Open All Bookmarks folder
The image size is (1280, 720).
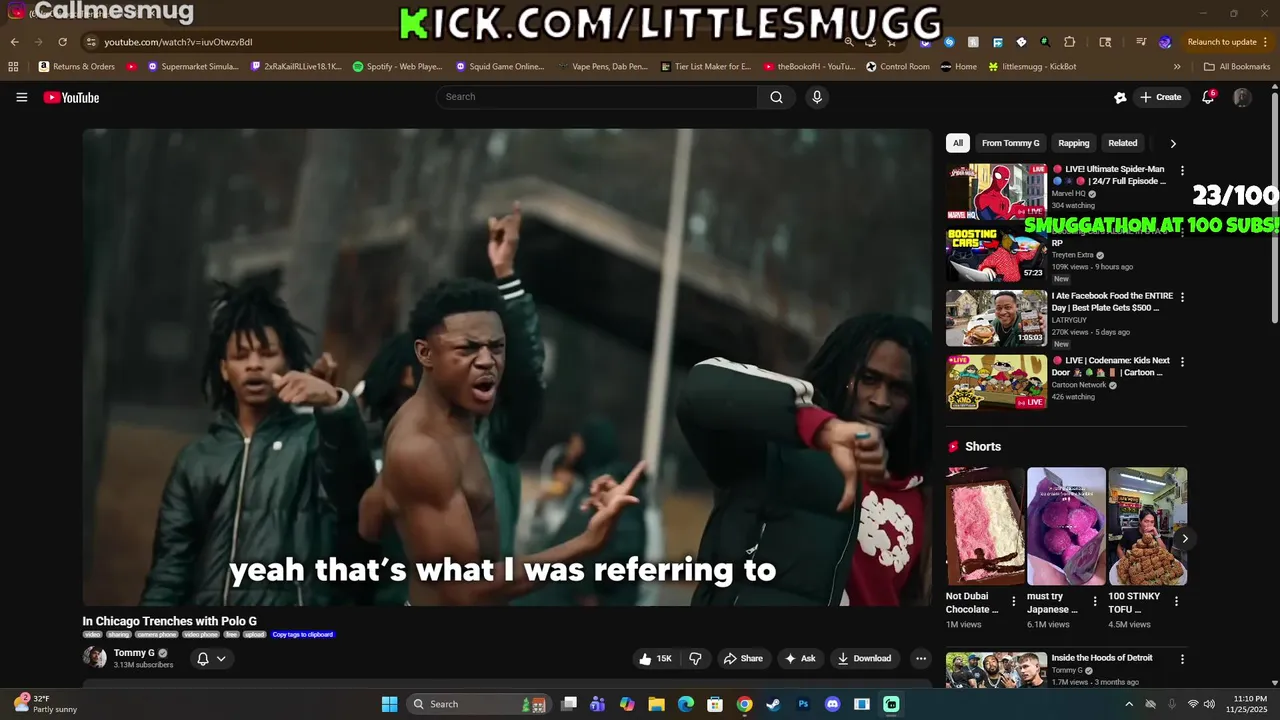click(x=1237, y=67)
